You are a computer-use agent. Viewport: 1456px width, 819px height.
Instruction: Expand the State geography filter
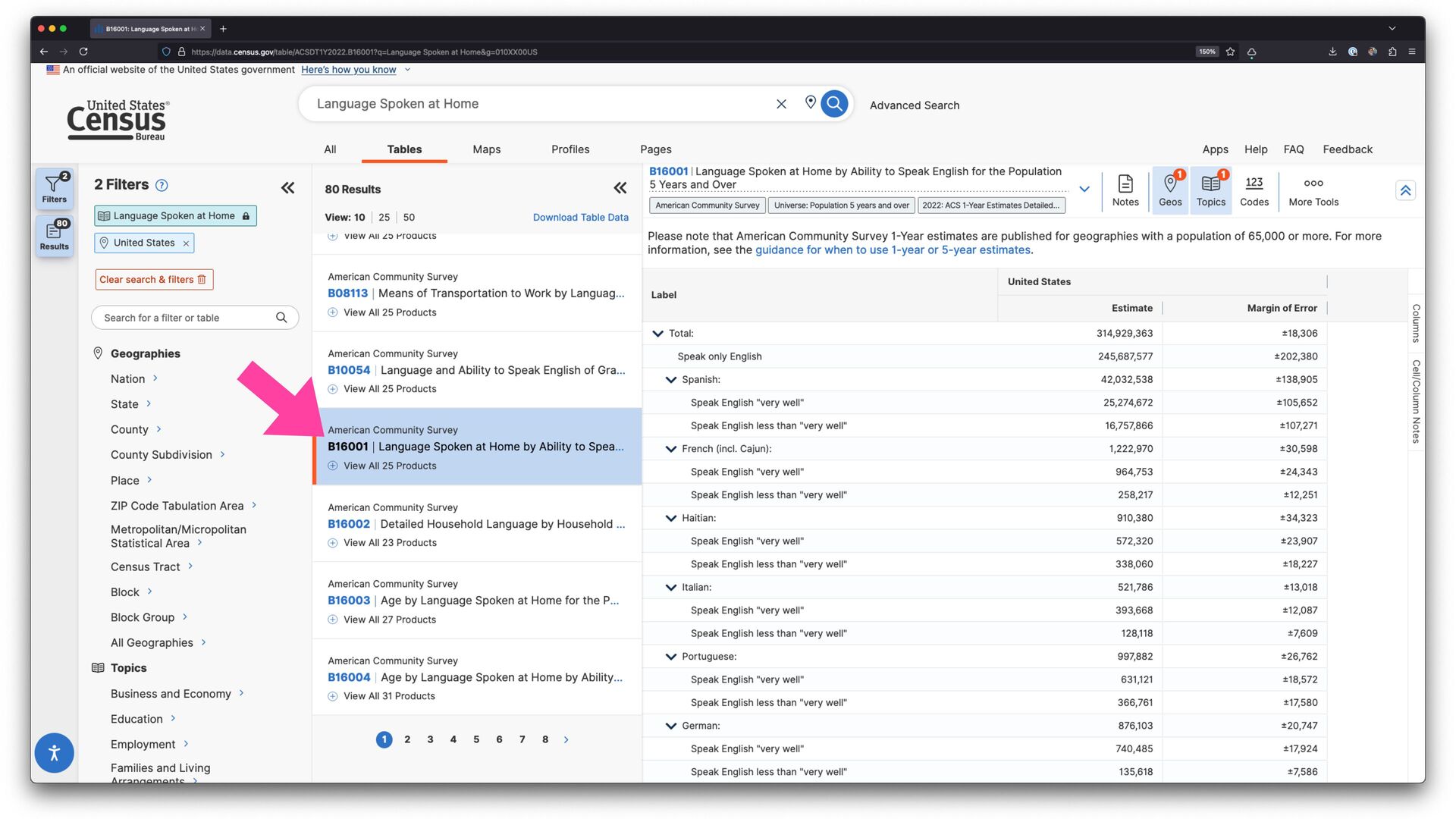pyautogui.click(x=131, y=404)
